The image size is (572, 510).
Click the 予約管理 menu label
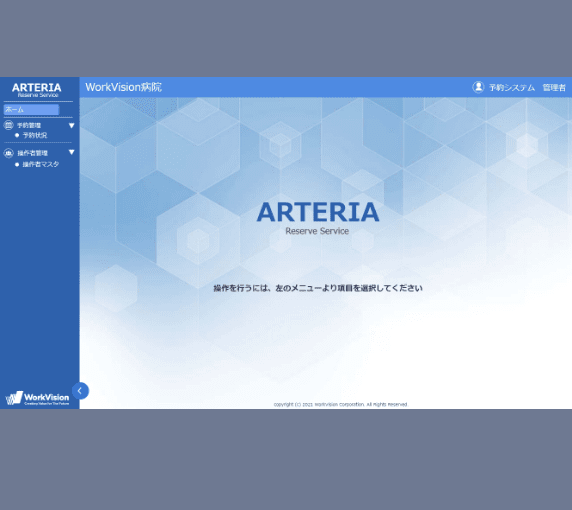[x=29, y=125]
